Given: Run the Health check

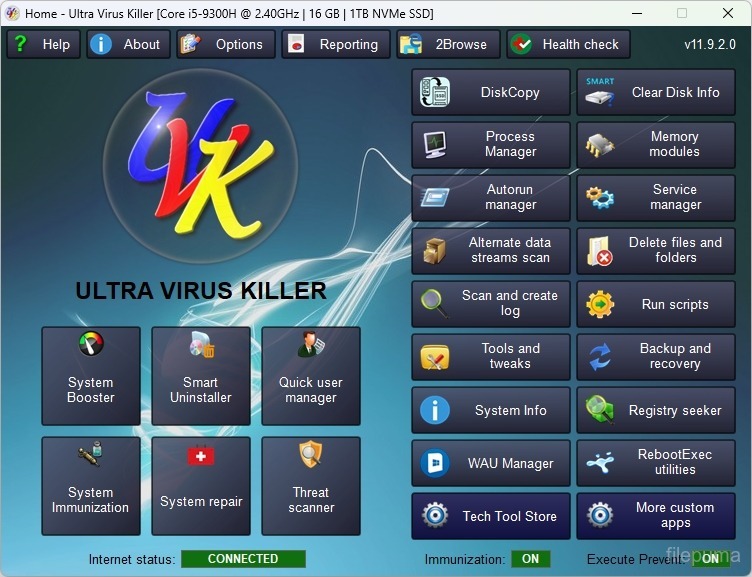Looking at the screenshot, I should [567, 44].
